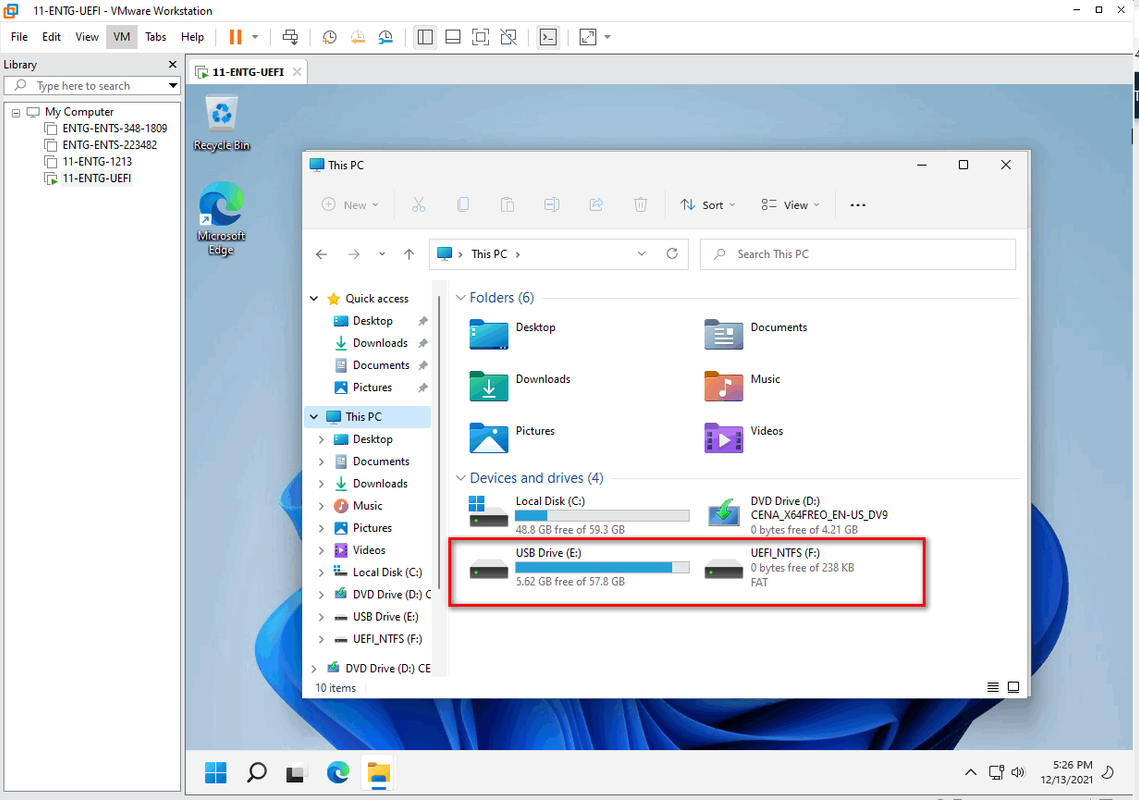
Task: Open the Recycle Bin desktop icon
Action: click(222, 124)
